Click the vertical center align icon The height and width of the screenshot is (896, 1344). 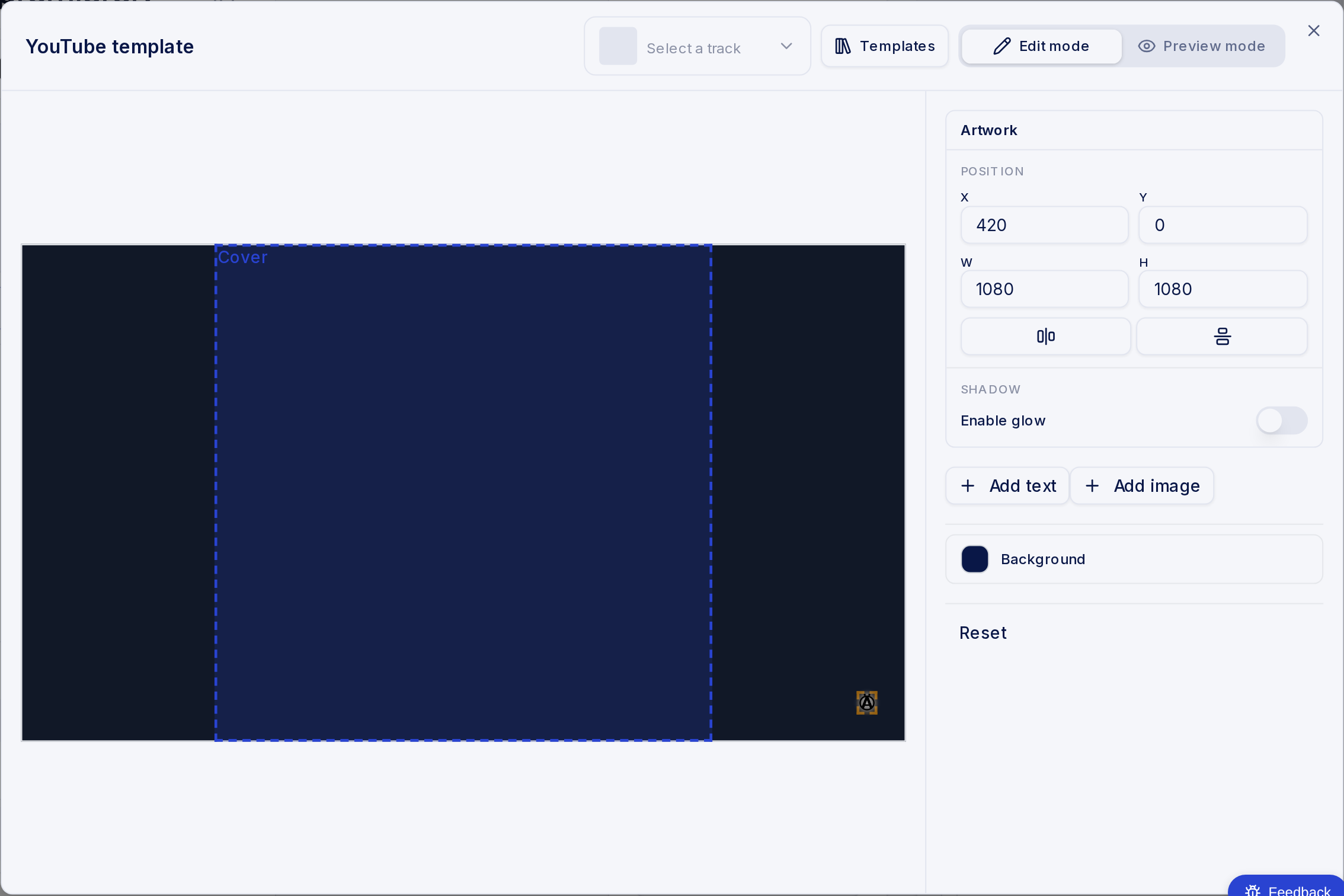(1222, 337)
